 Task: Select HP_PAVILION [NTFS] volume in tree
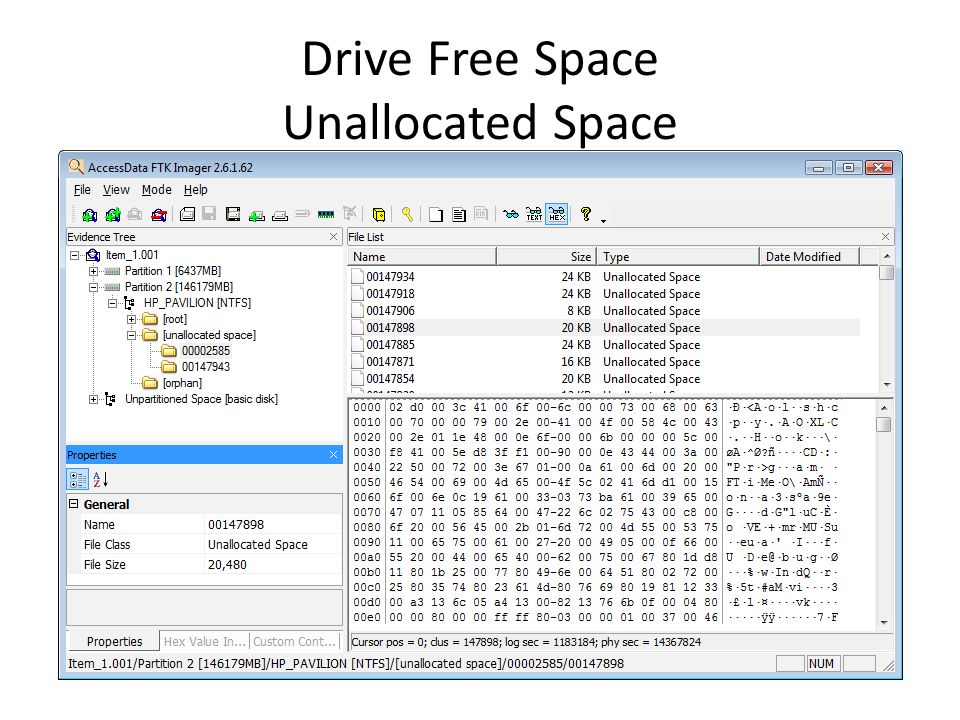(197, 303)
